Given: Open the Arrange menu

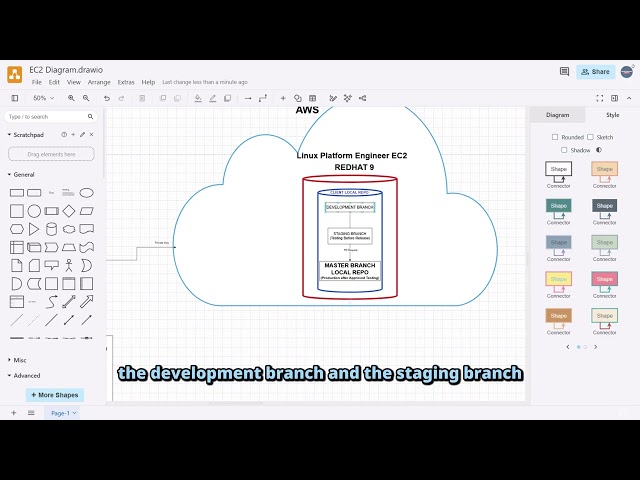Looking at the screenshot, I should click(x=99, y=82).
